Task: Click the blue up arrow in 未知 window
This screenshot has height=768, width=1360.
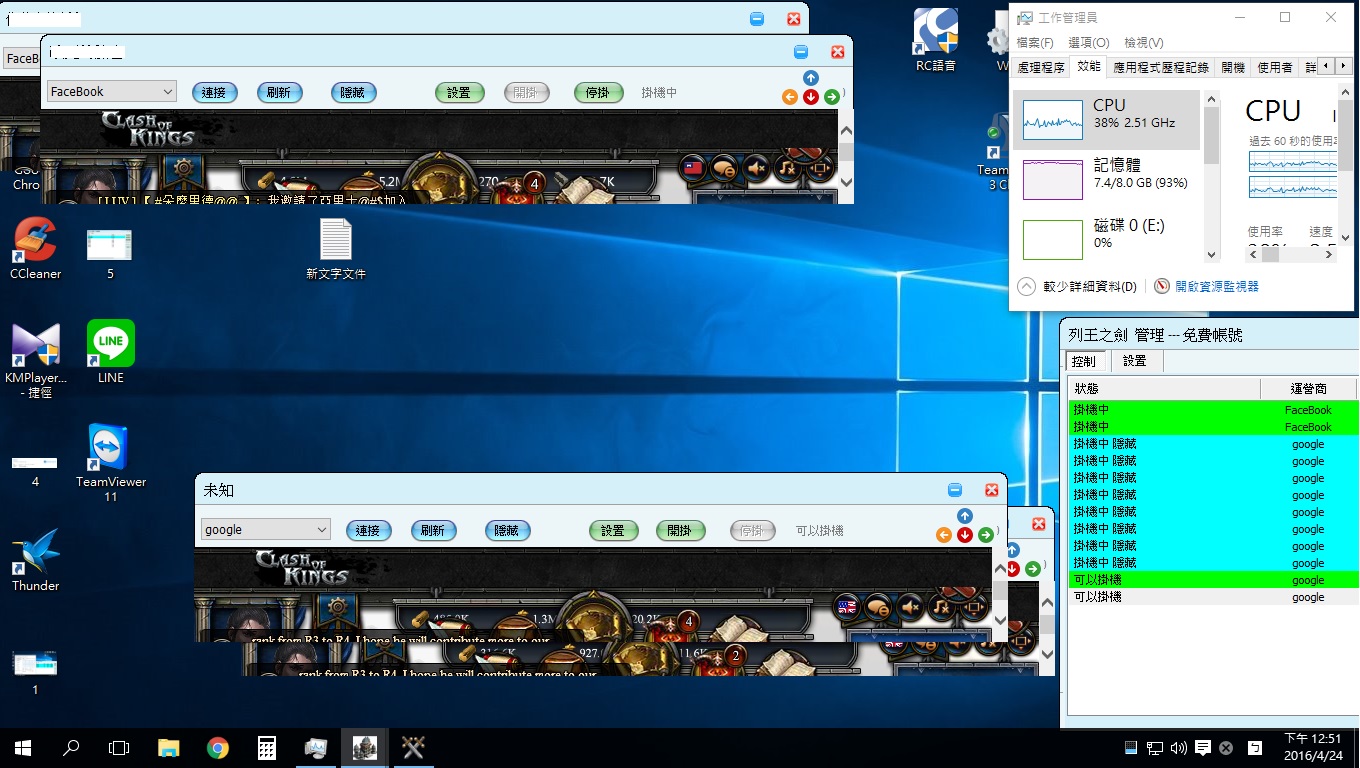Action: click(x=965, y=516)
